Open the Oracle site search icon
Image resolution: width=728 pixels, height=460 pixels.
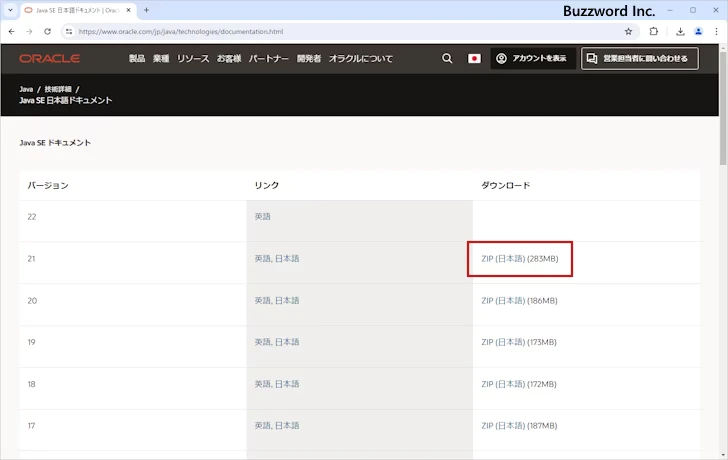click(x=447, y=58)
